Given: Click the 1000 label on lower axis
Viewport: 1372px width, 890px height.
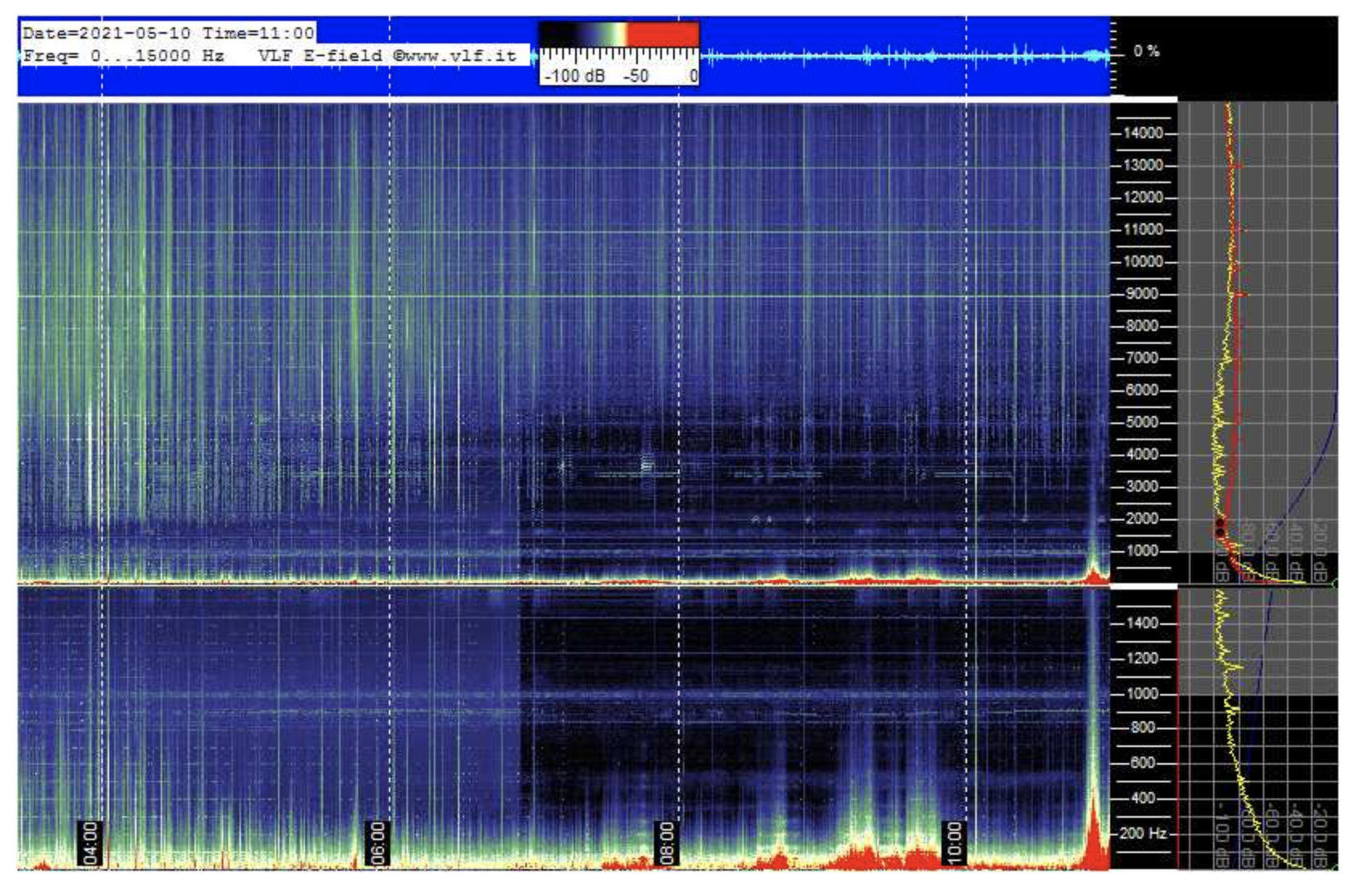Looking at the screenshot, I should pos(1142,694).
